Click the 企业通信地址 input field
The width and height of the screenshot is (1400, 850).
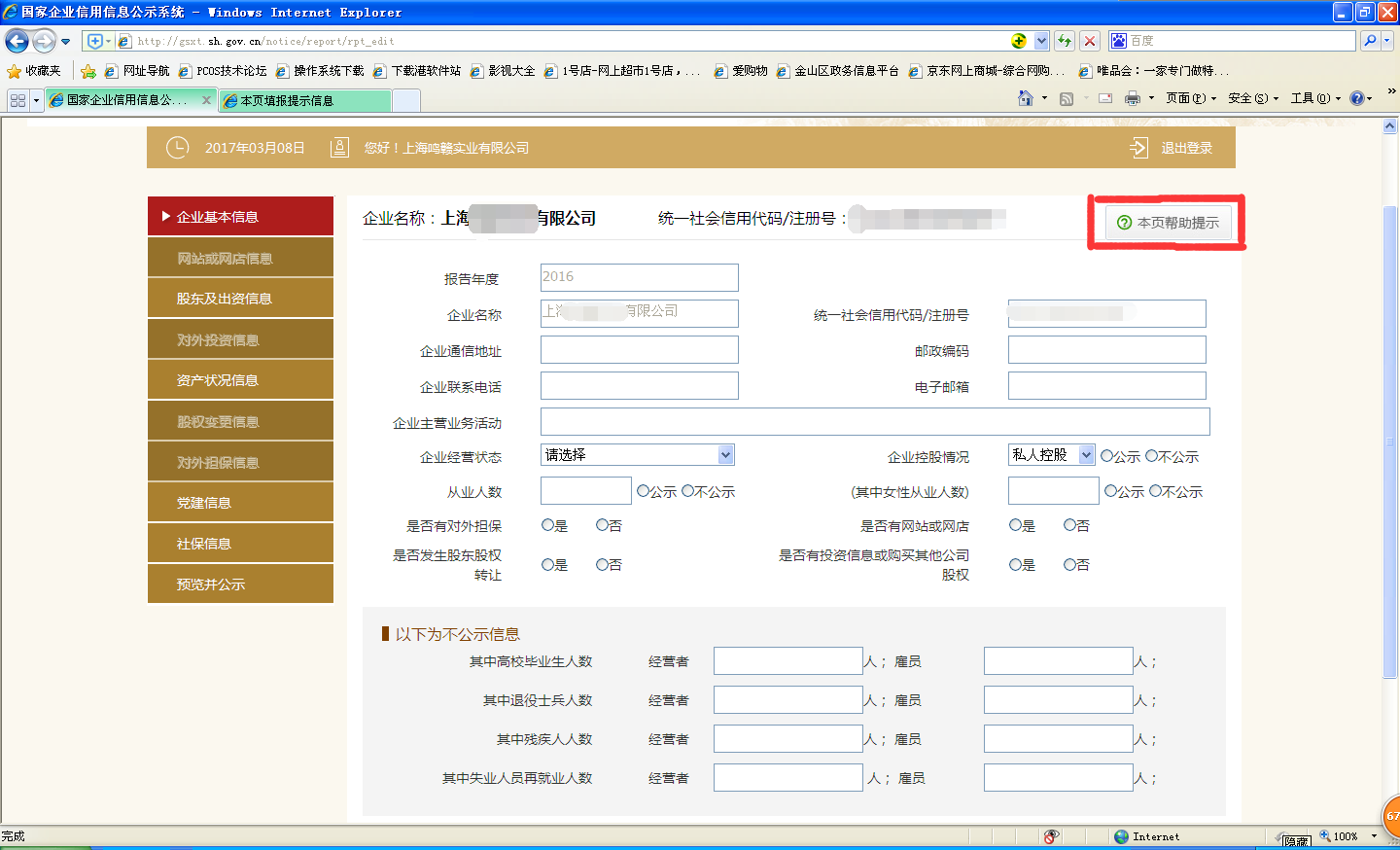click(x=639, y=350)
